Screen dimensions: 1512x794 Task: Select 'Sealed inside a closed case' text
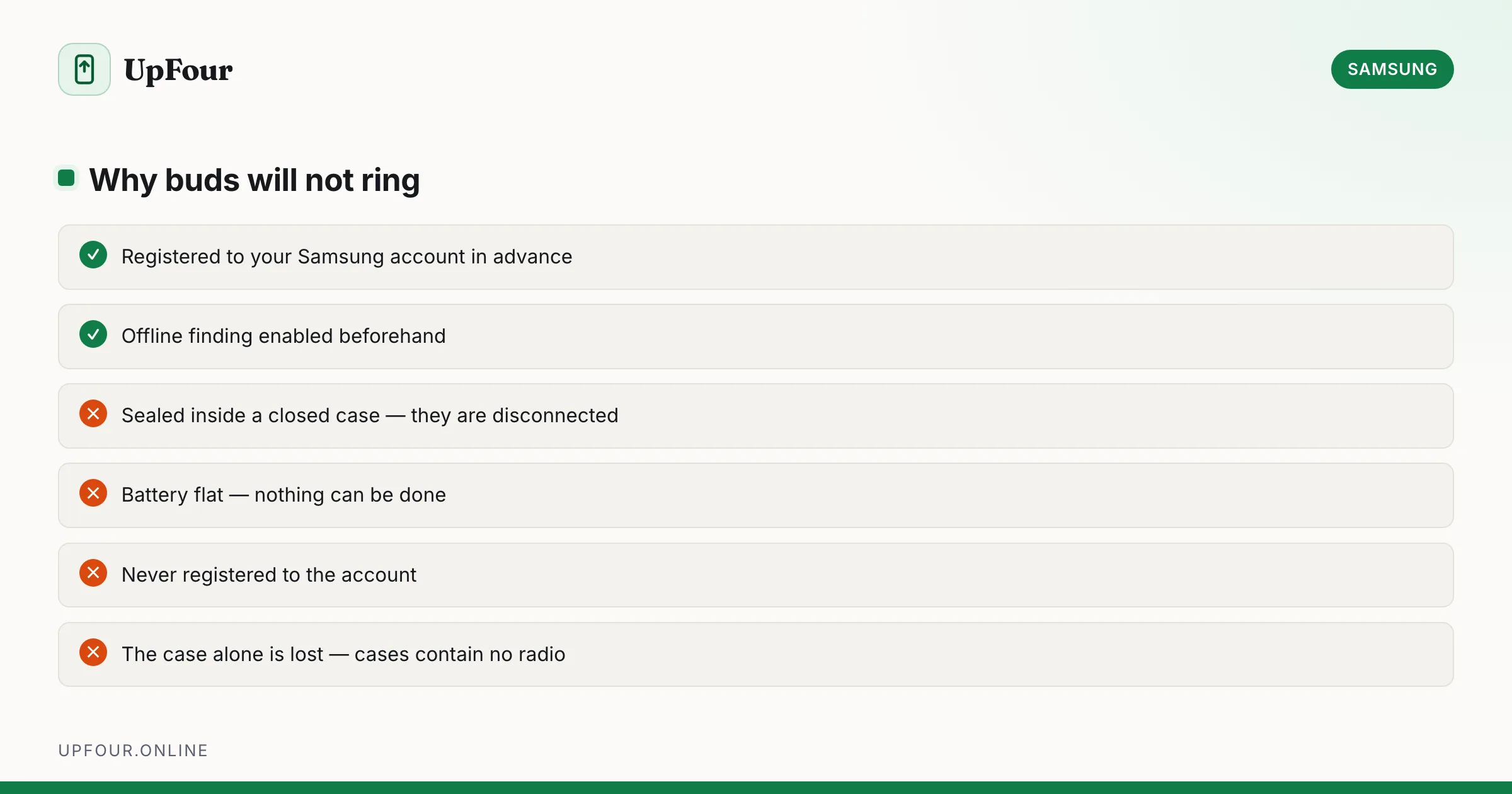coord(251,416)
